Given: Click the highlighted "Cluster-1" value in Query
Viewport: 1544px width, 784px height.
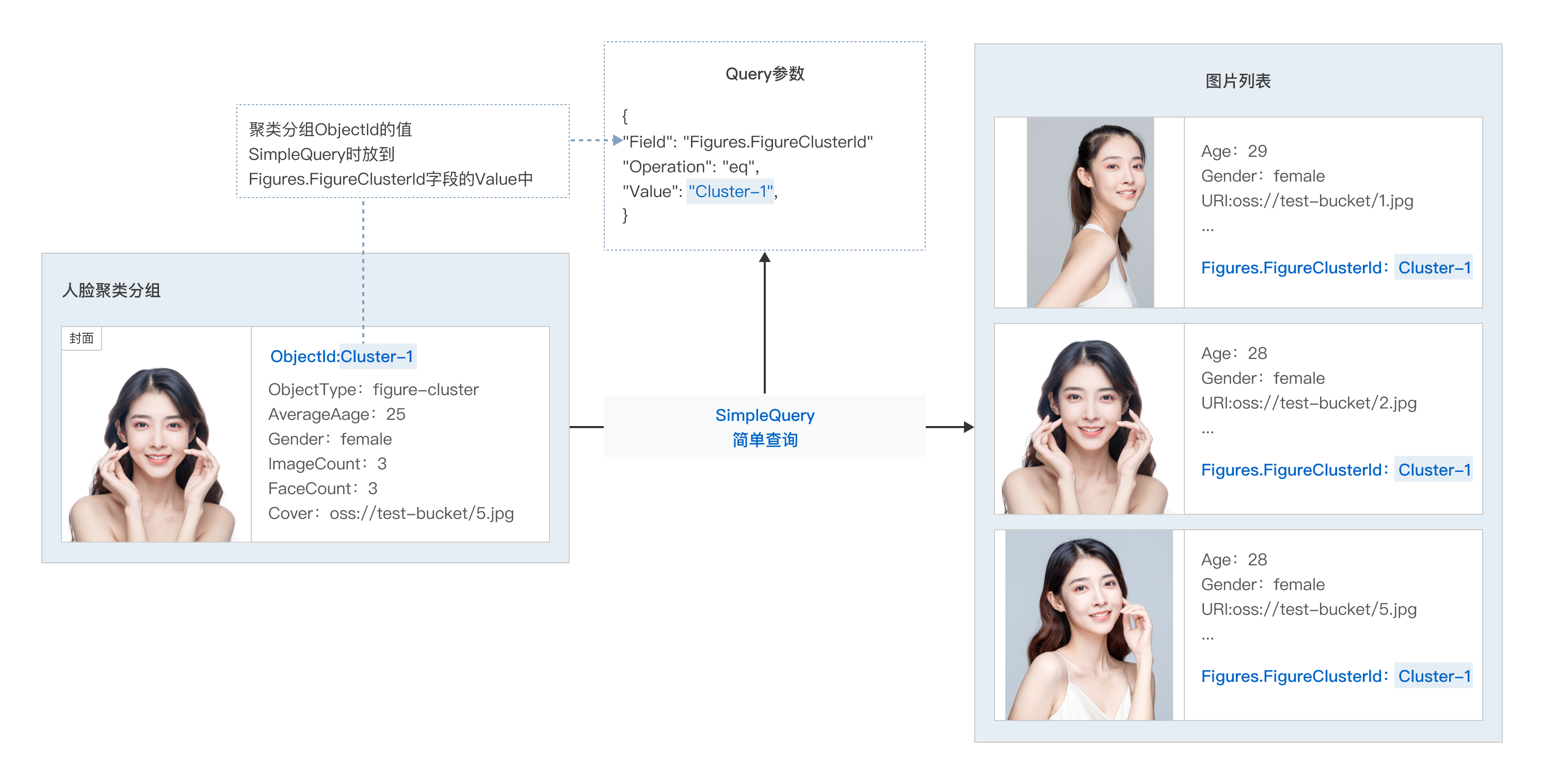Looking at the screenshot, I should [x=730, y=192].
